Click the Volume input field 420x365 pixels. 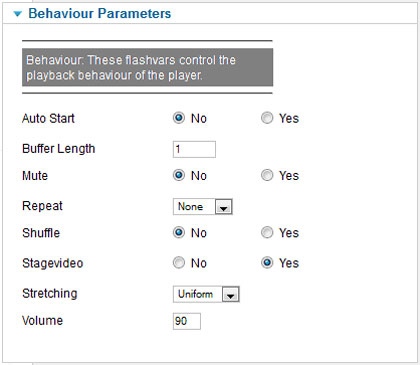coord(187,321)
